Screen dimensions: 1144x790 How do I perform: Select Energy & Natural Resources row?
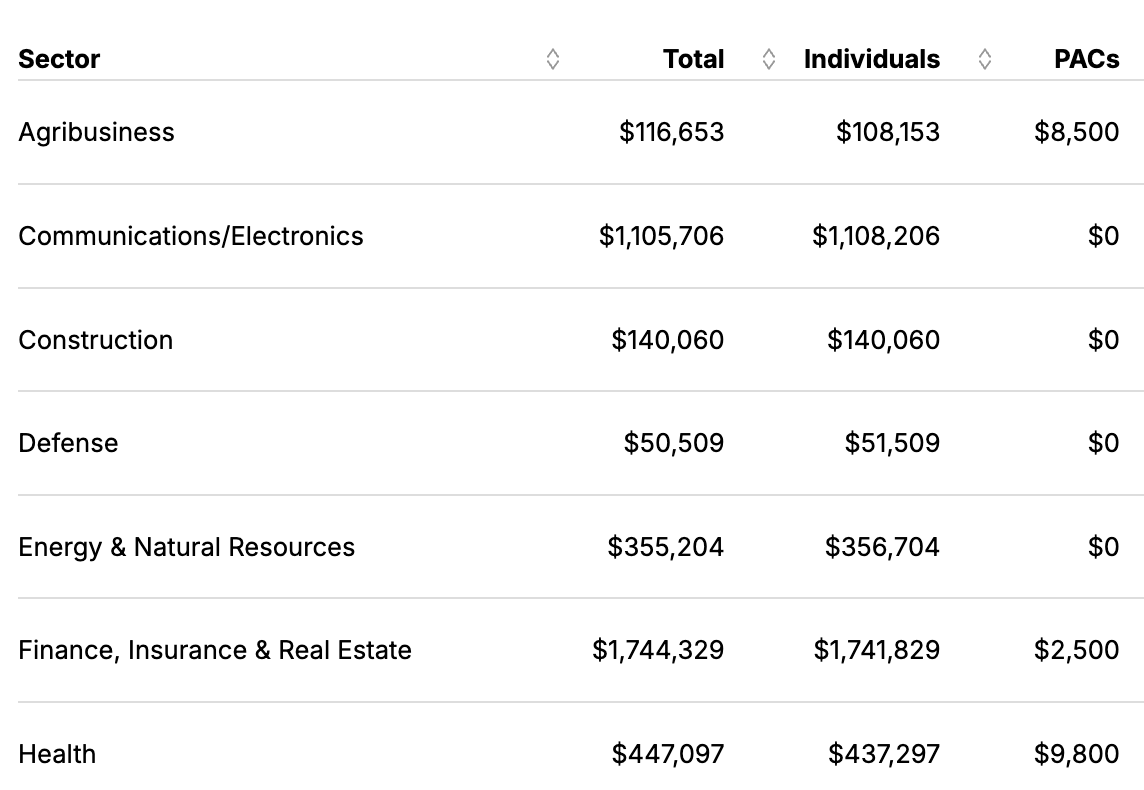(186, 547)
